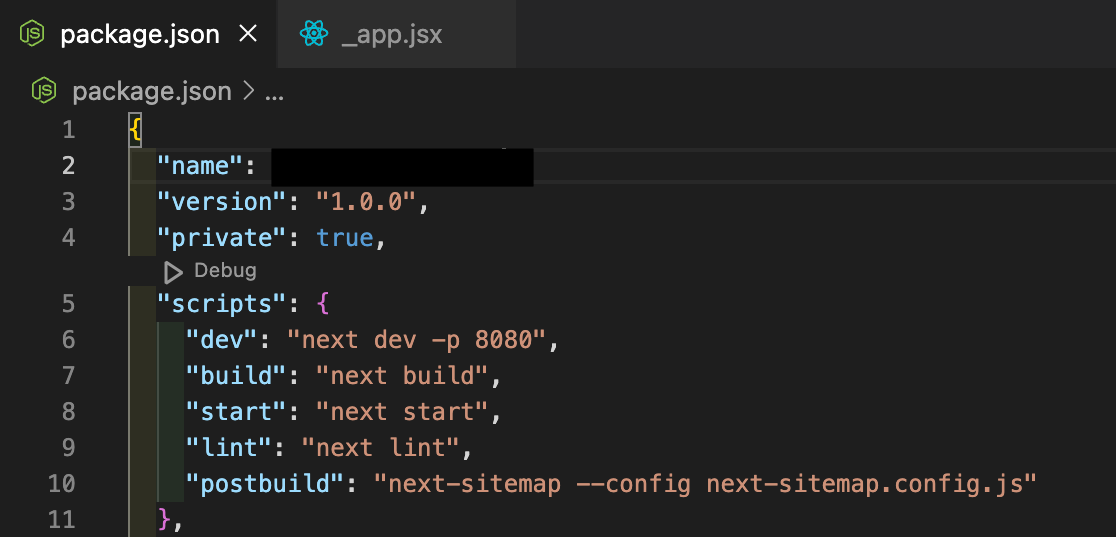Click the next-sitemap --config command value
1116x537 pixels.
point(705,484)
